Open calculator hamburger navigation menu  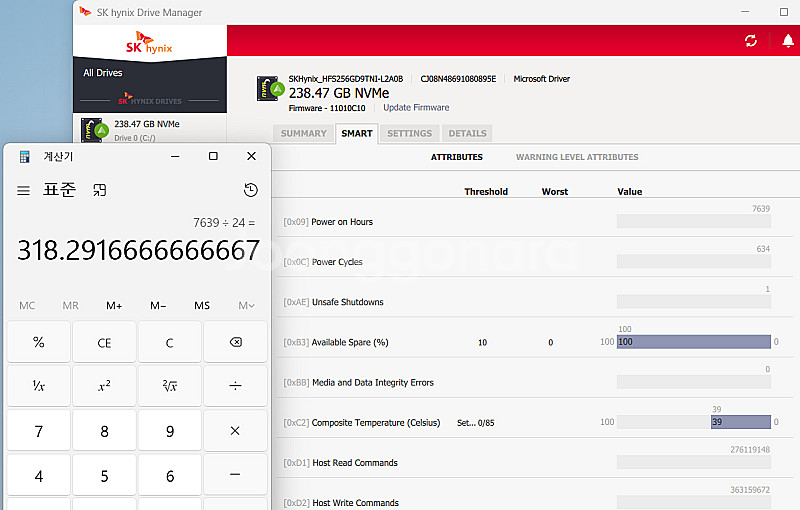tap(23, 191)
